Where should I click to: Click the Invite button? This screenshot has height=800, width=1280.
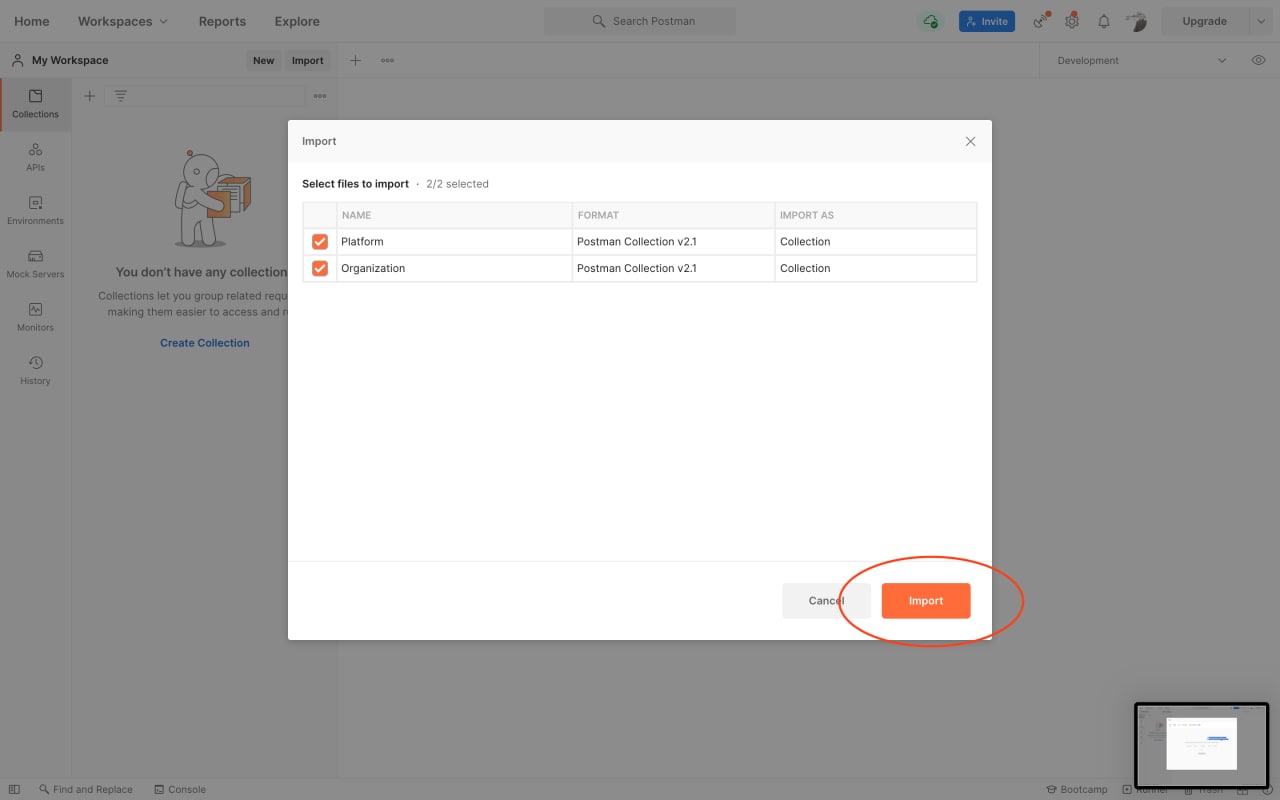987,21
